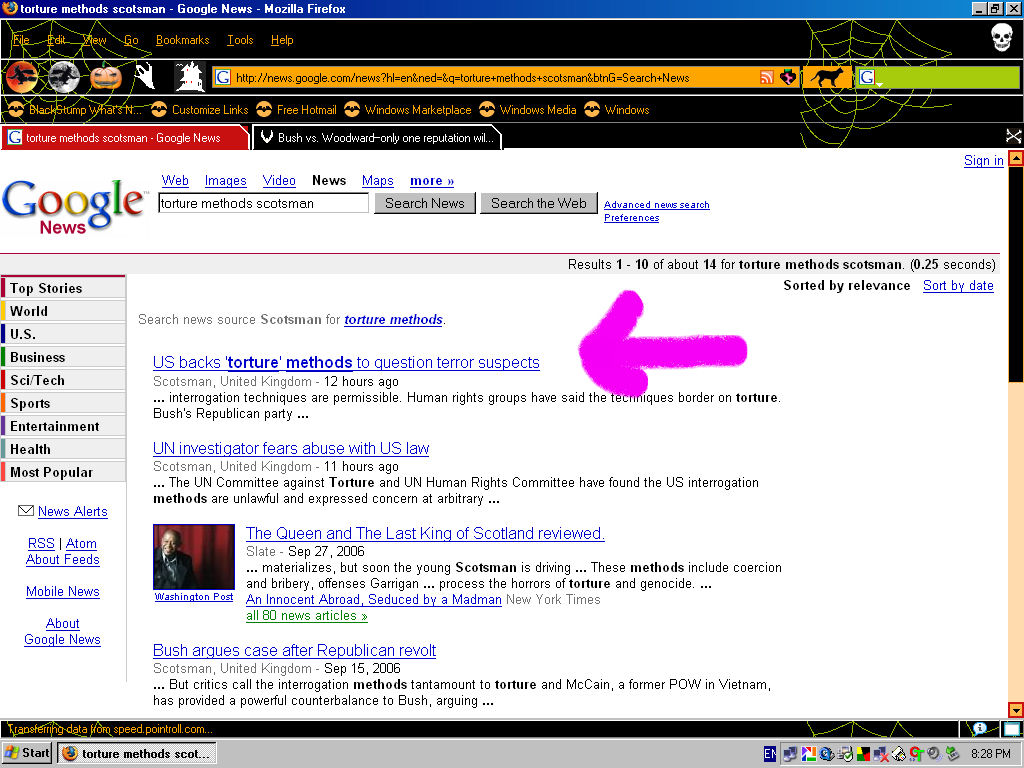
Task: Click the heart icon in address bar
Action: point(788,78)
